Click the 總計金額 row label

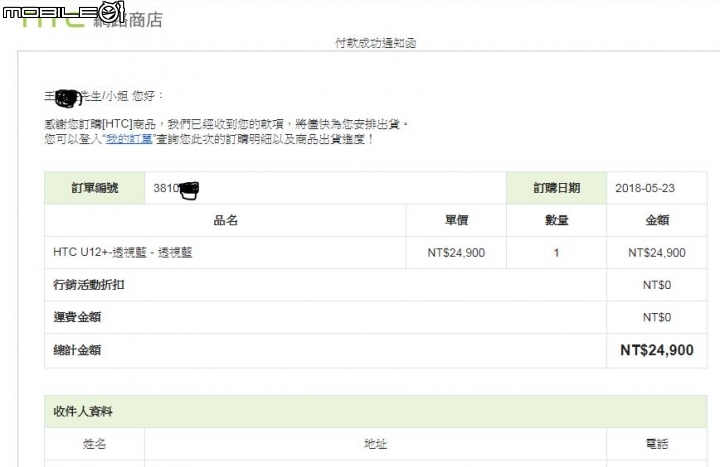77,350
